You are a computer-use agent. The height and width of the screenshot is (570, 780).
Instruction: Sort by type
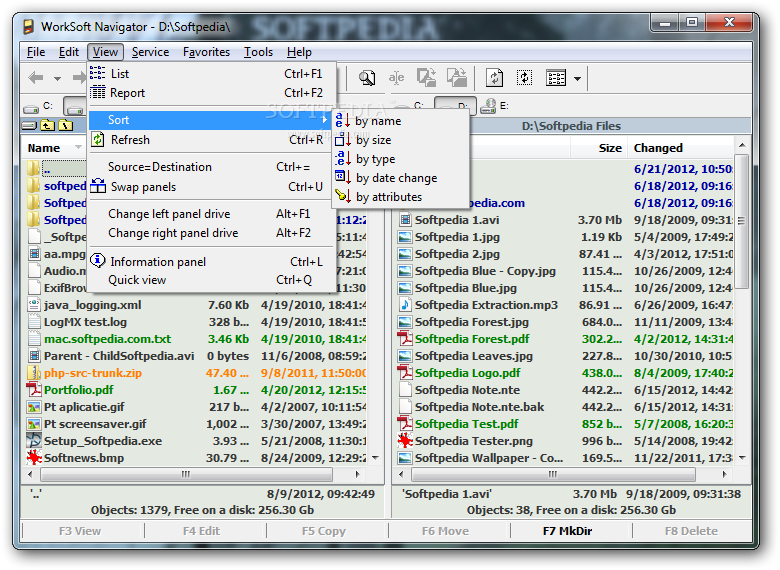pos(401,159)
